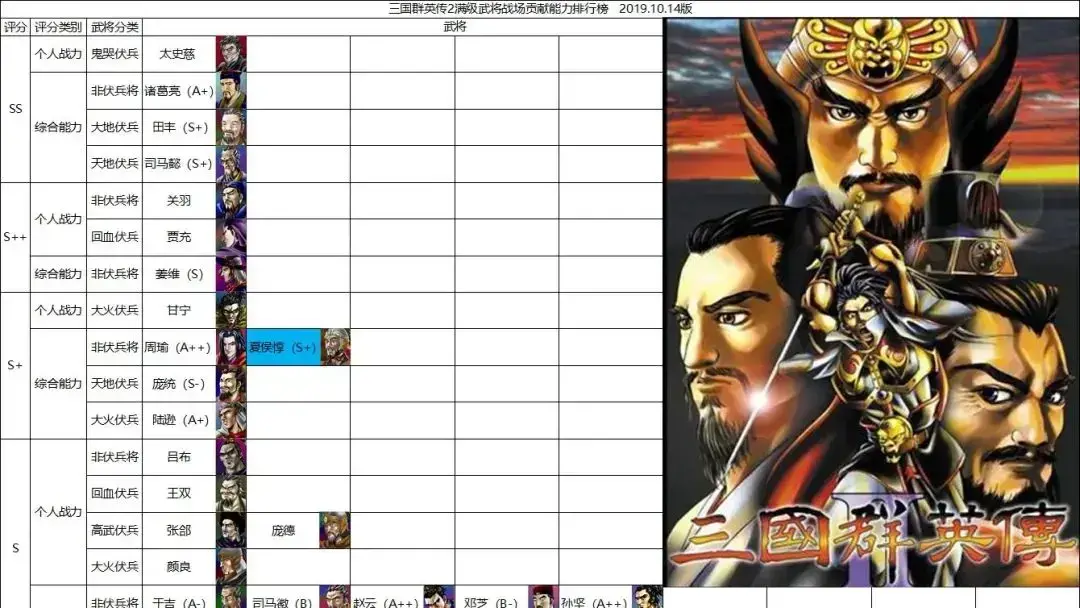Select the 甘宁 portrait icon

[231, 310]
